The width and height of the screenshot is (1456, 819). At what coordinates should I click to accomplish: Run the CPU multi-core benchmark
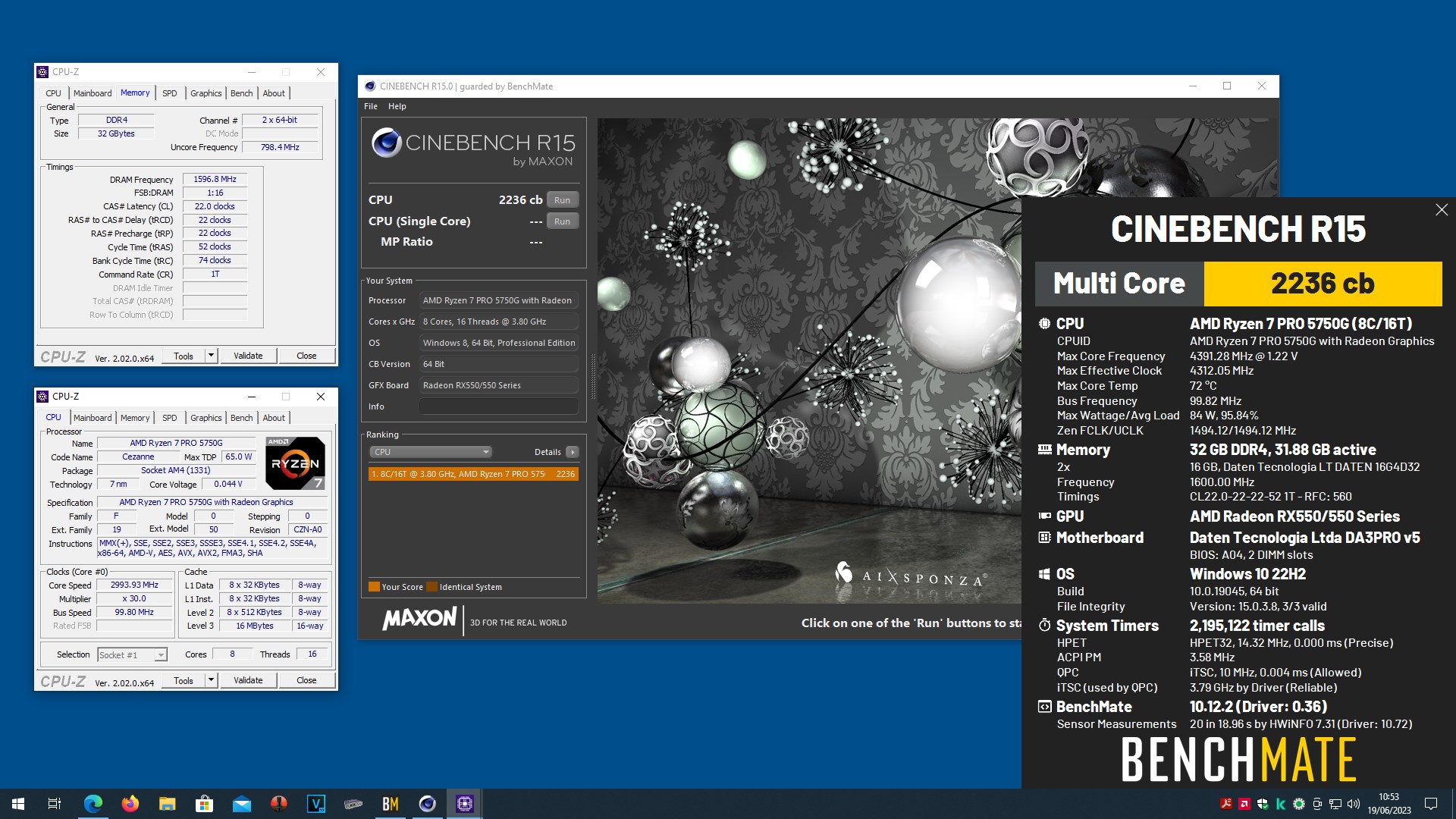click(x=562, y=200)
